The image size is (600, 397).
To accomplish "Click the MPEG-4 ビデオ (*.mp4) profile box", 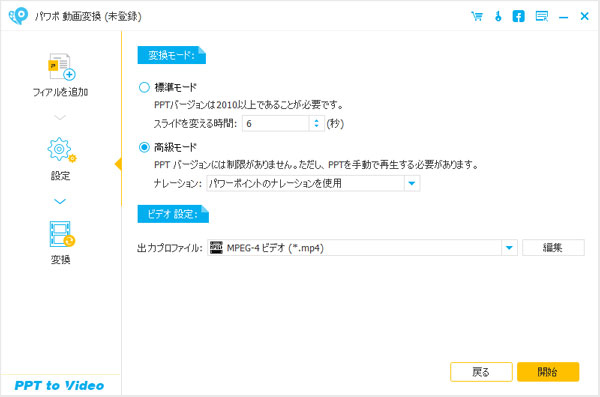I will coord(362,248).
